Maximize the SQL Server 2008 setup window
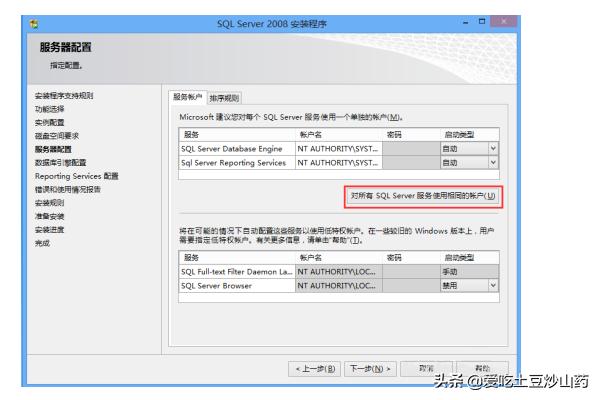Screen dimensions: 600x400 coord(482,22)
